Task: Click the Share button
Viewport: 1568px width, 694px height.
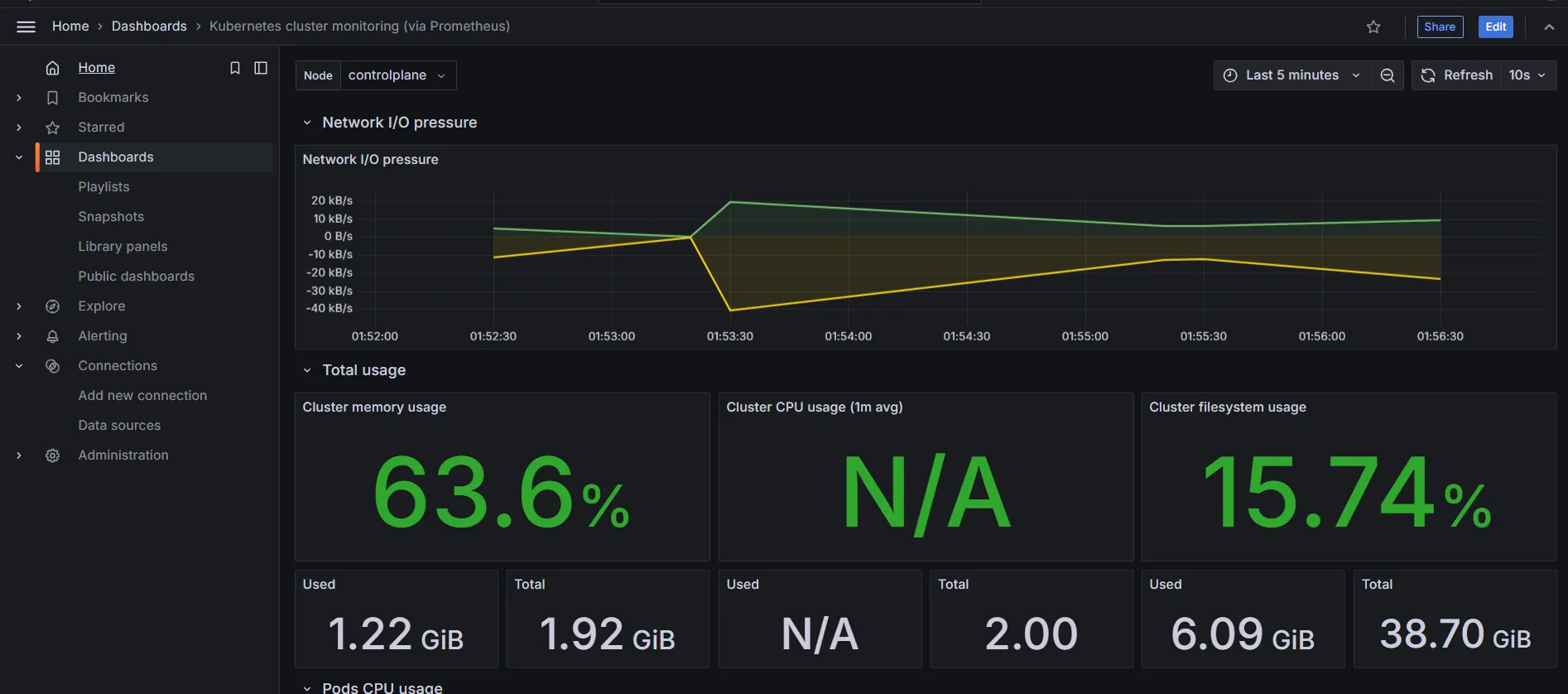Action: click(x=1440, y=27)
